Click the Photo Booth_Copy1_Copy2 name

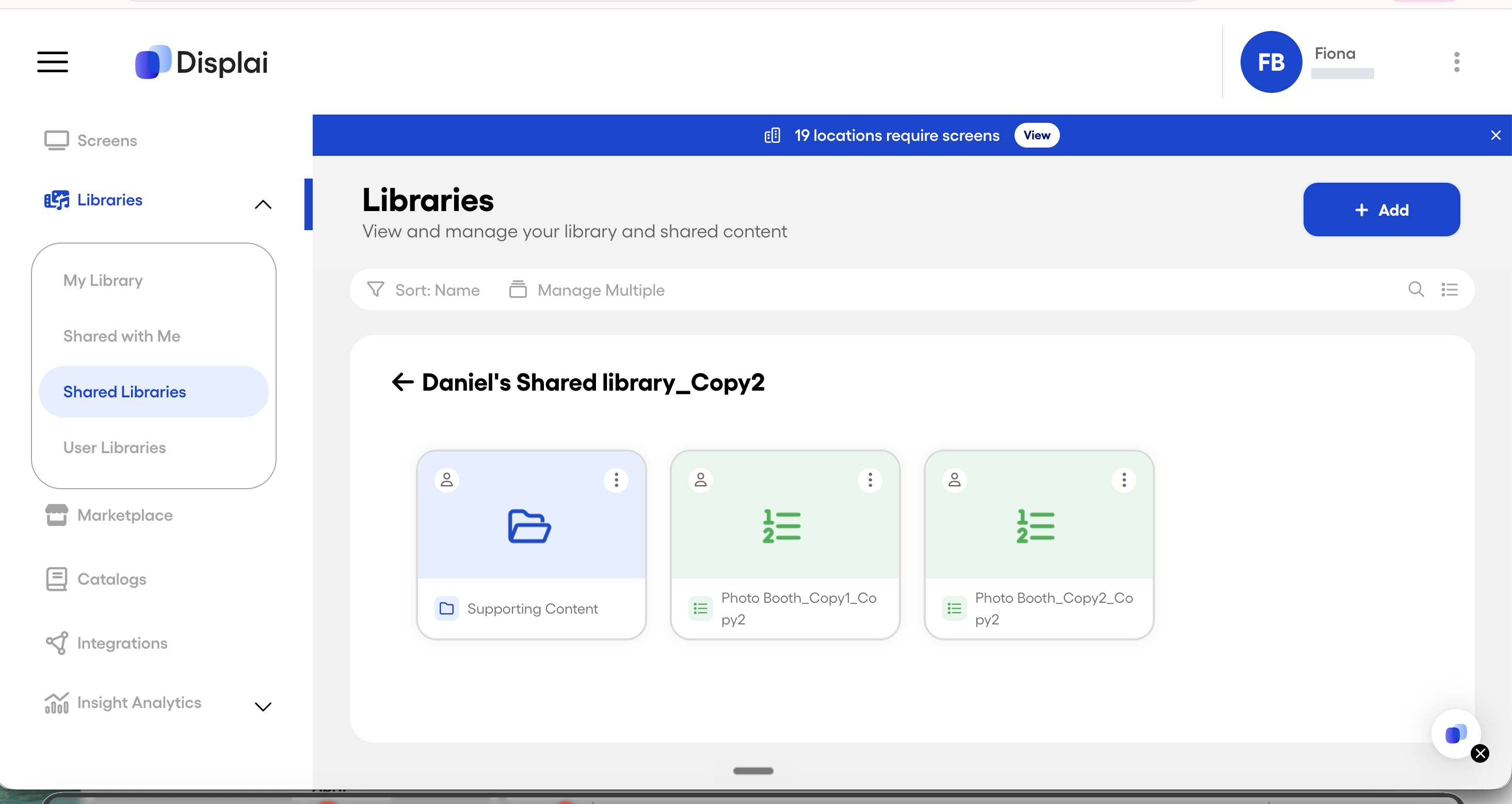[799, 608]
